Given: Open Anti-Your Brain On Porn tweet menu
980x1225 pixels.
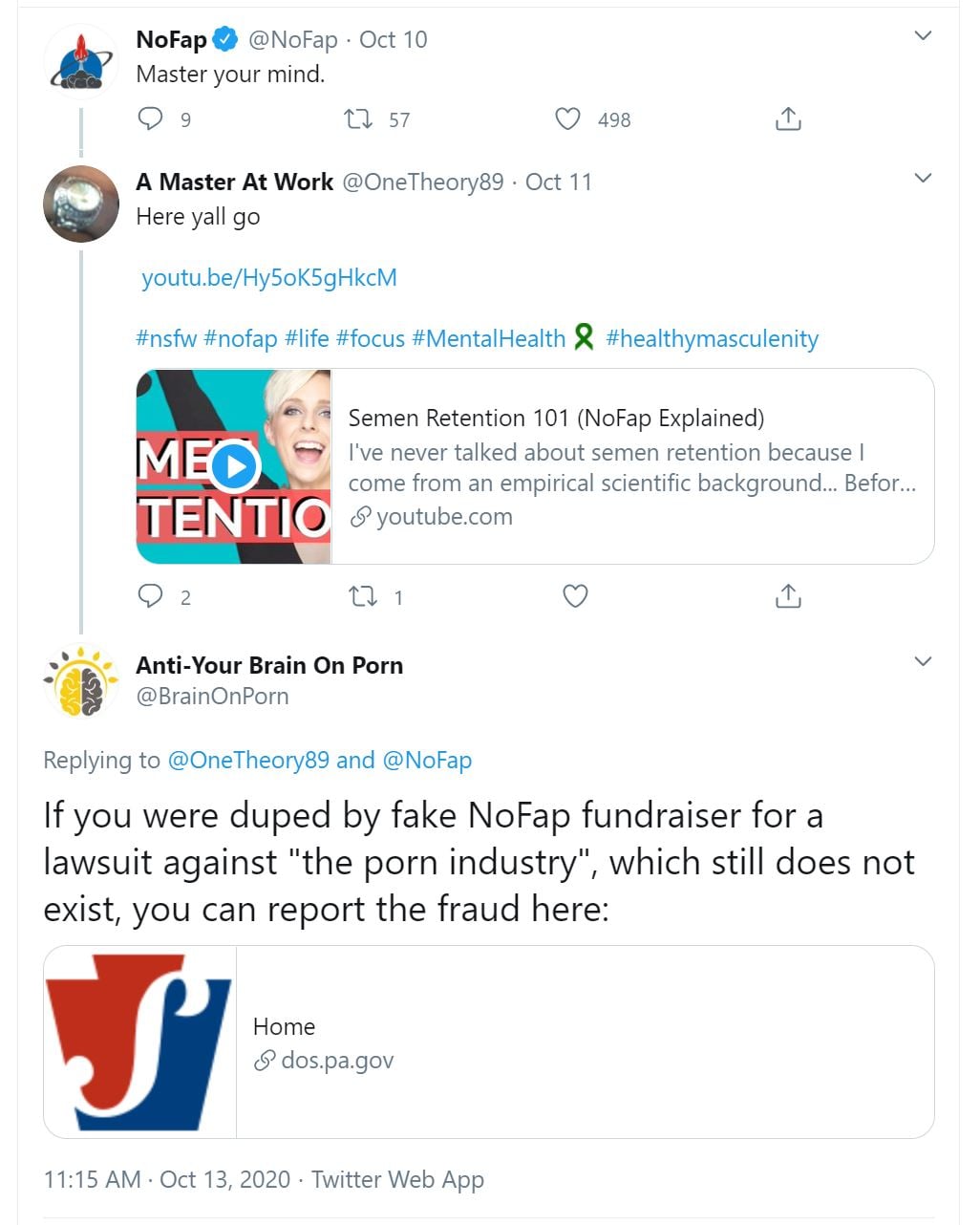Looking at the screenshot, I should 923,661.
